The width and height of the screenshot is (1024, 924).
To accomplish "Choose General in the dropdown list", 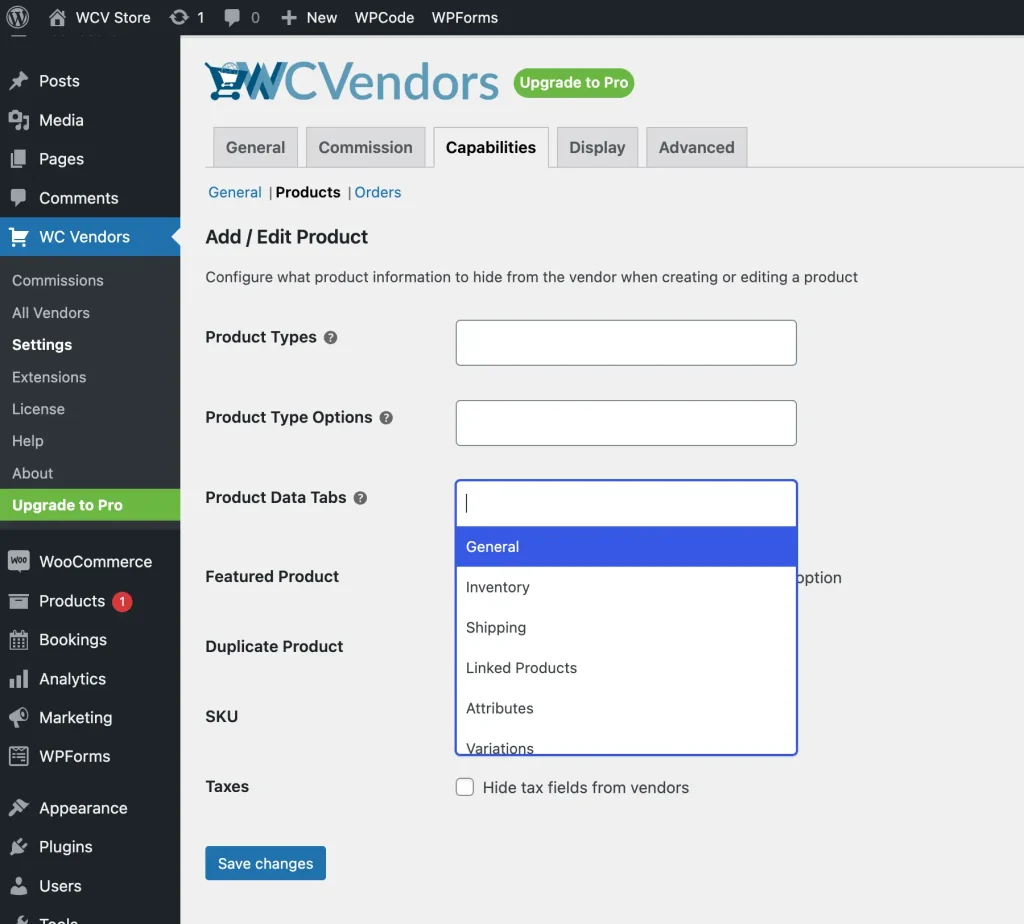I will (x=626, y=547).
